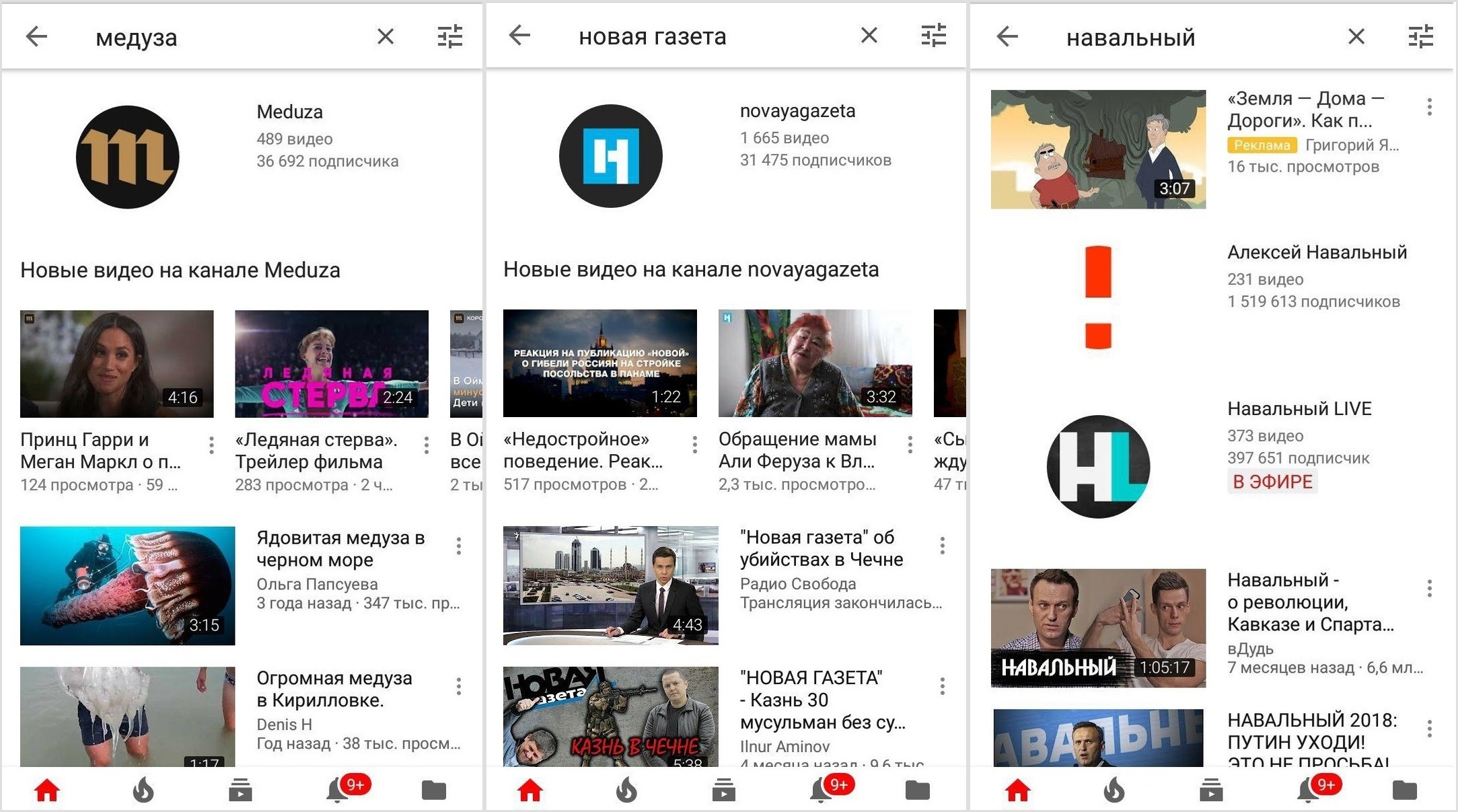This screenshot has height=812, width=1458.
Task: Open search filters in the медуза search
Action: [449, 36]
